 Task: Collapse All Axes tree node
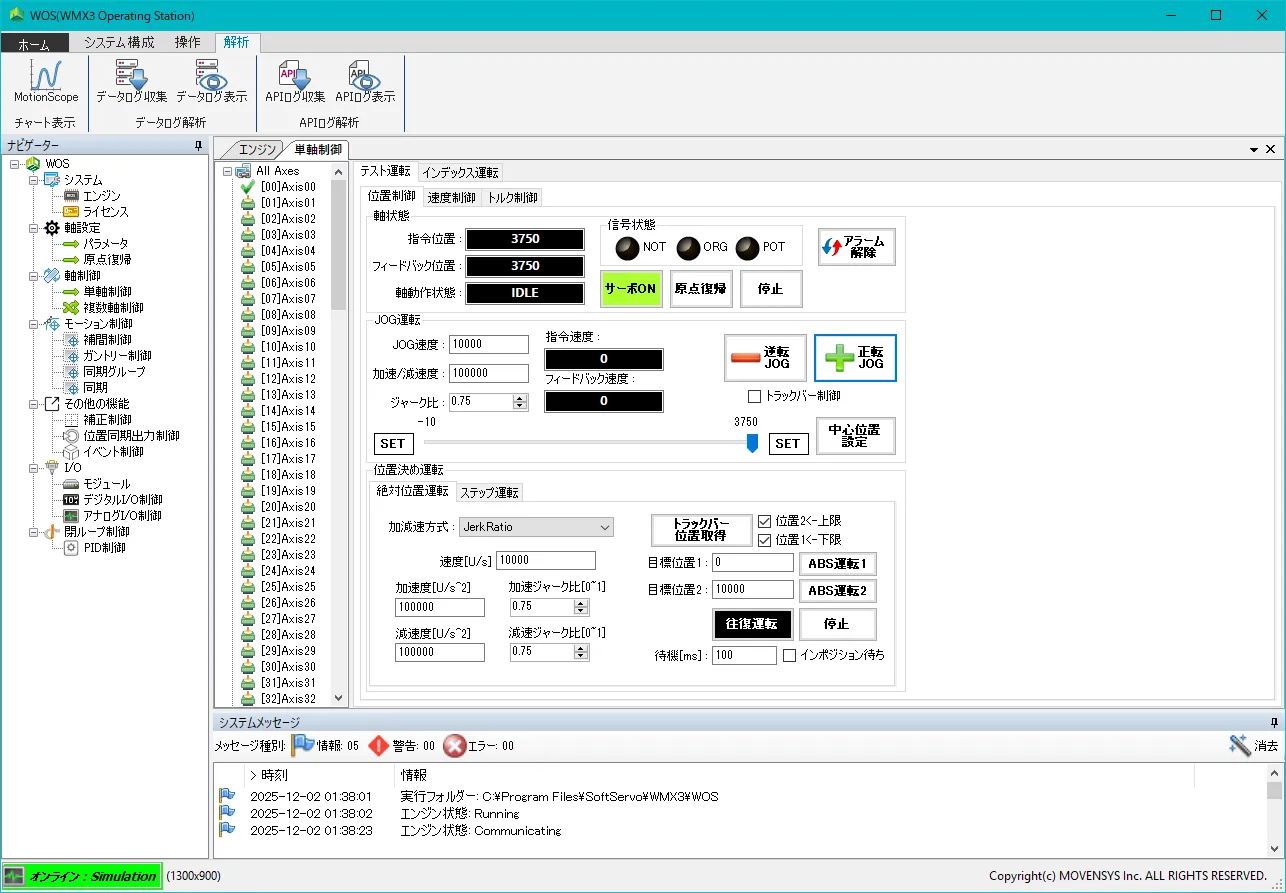227,171
